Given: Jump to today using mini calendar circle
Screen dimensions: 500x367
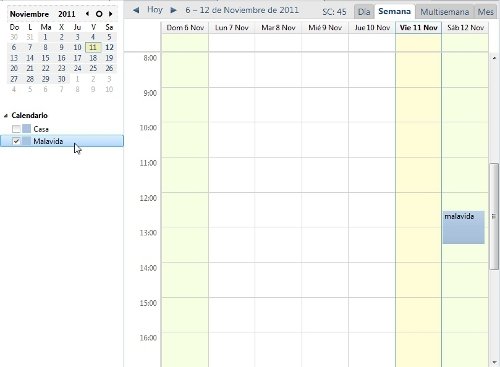Looking at the screenshot, I should 99,14.
